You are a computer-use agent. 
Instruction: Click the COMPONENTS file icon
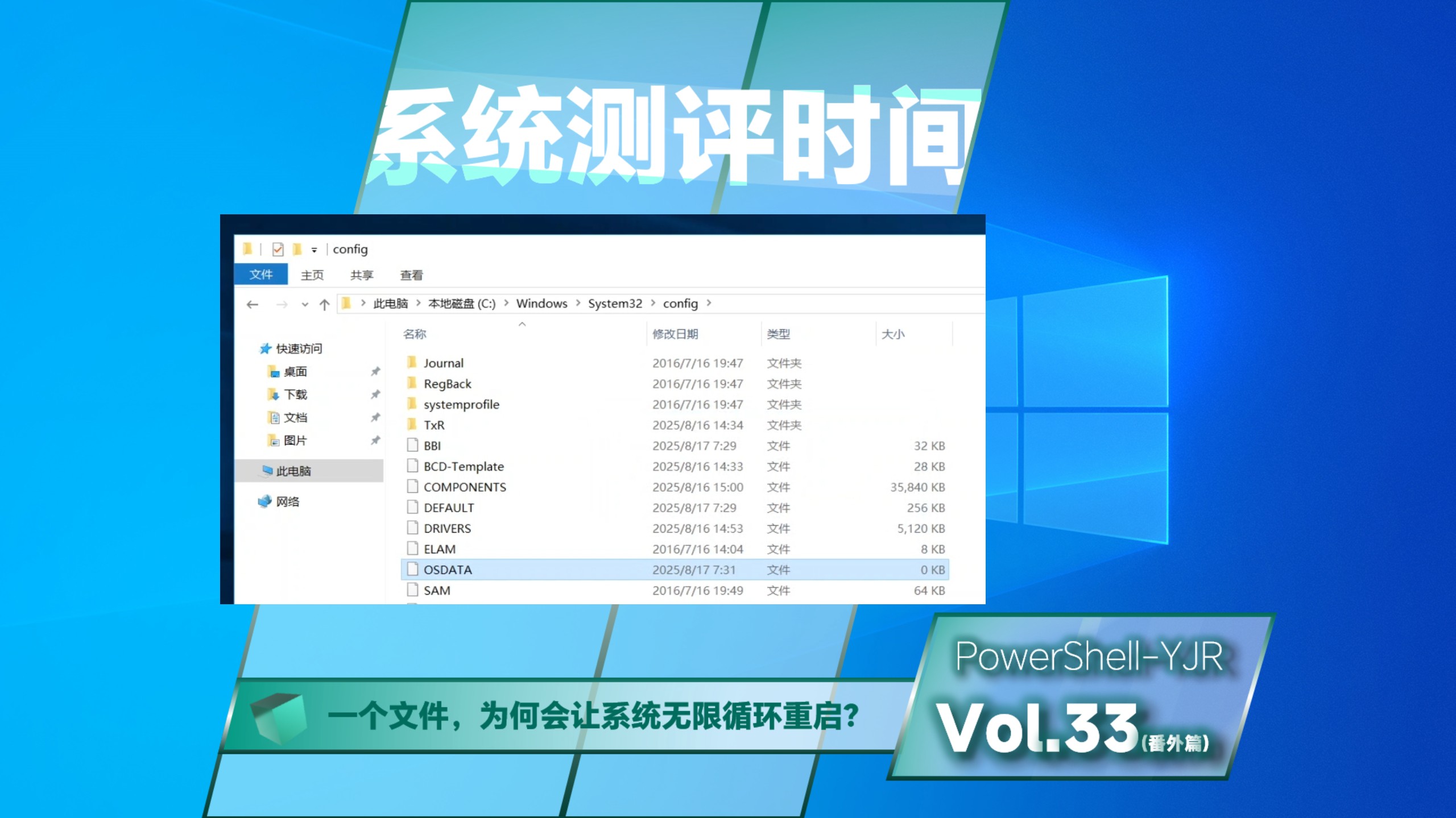pos(412,487)
